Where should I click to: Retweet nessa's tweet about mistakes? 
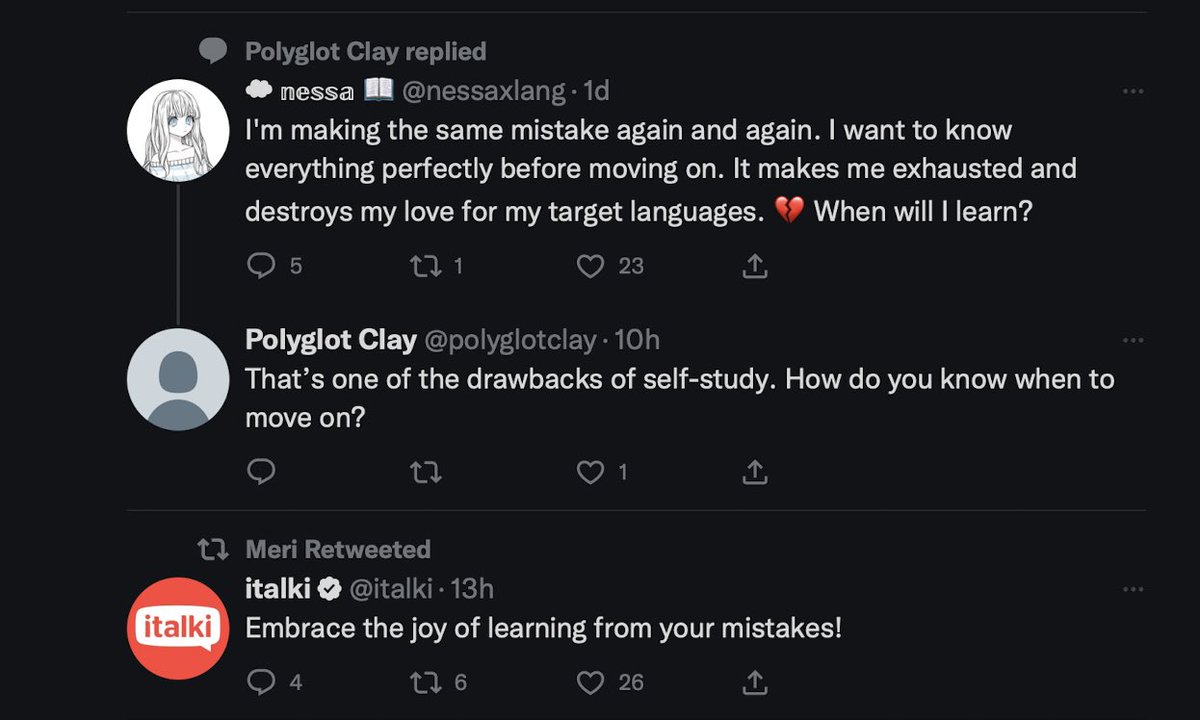[426, 265]
